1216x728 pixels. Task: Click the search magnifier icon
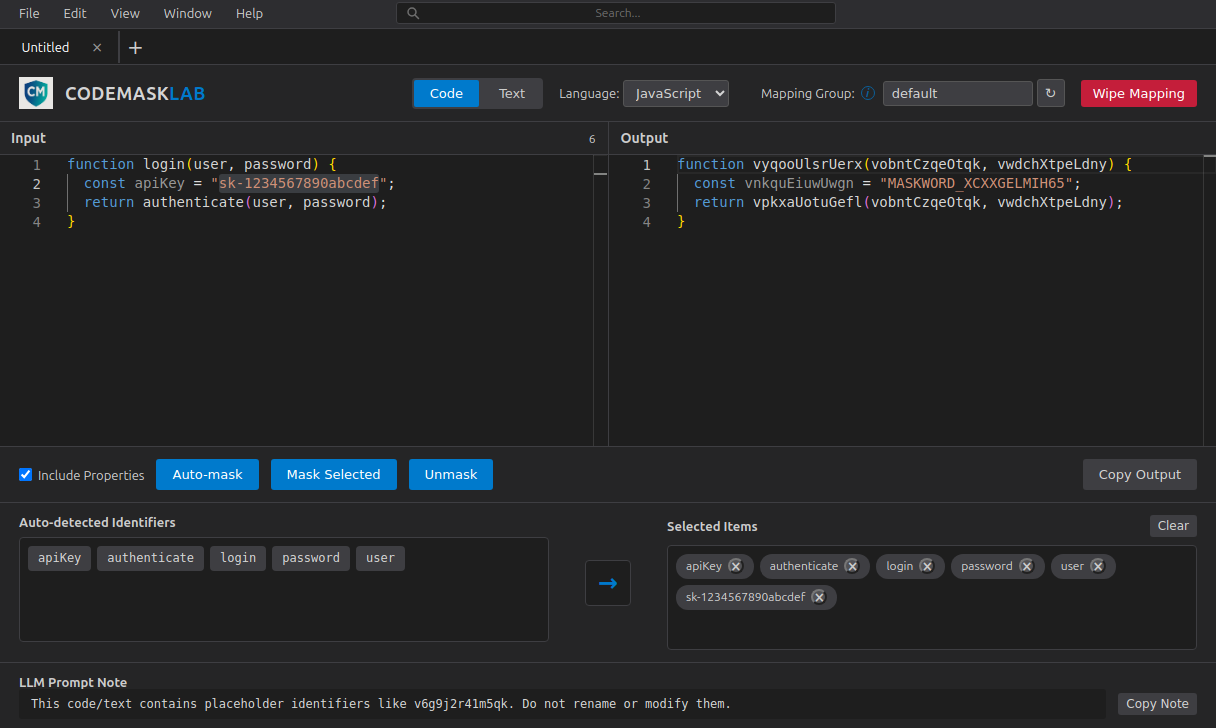(412, 13)
